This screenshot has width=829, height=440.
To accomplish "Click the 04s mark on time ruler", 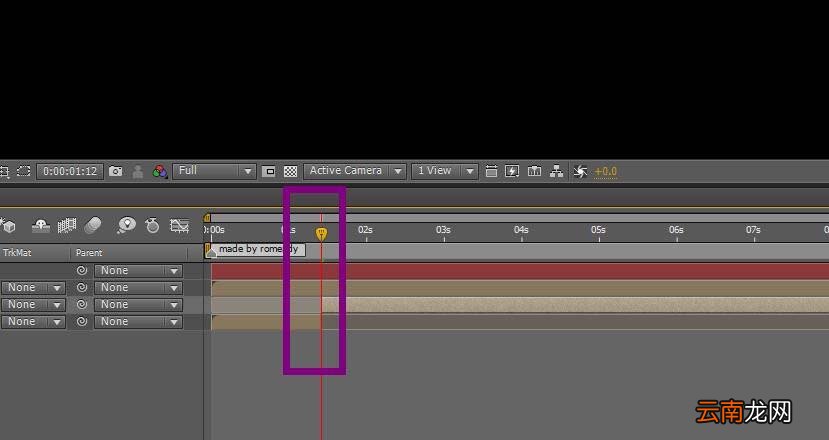I will 521,230.
